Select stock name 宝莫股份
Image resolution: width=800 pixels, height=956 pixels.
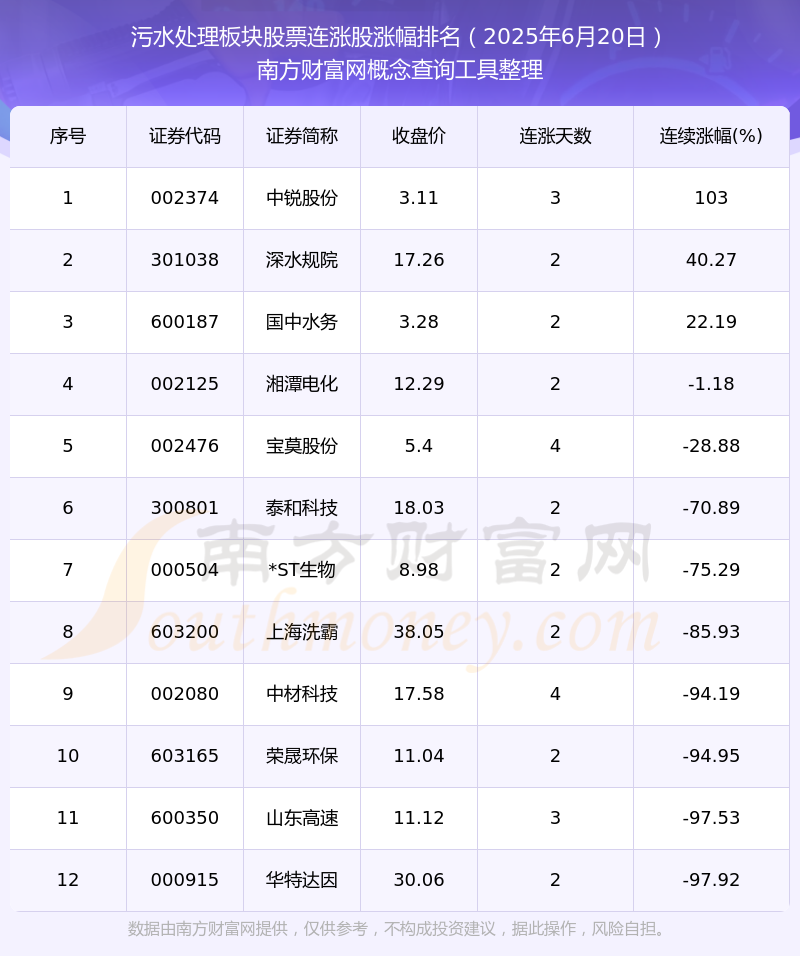[x=302, y=446]
